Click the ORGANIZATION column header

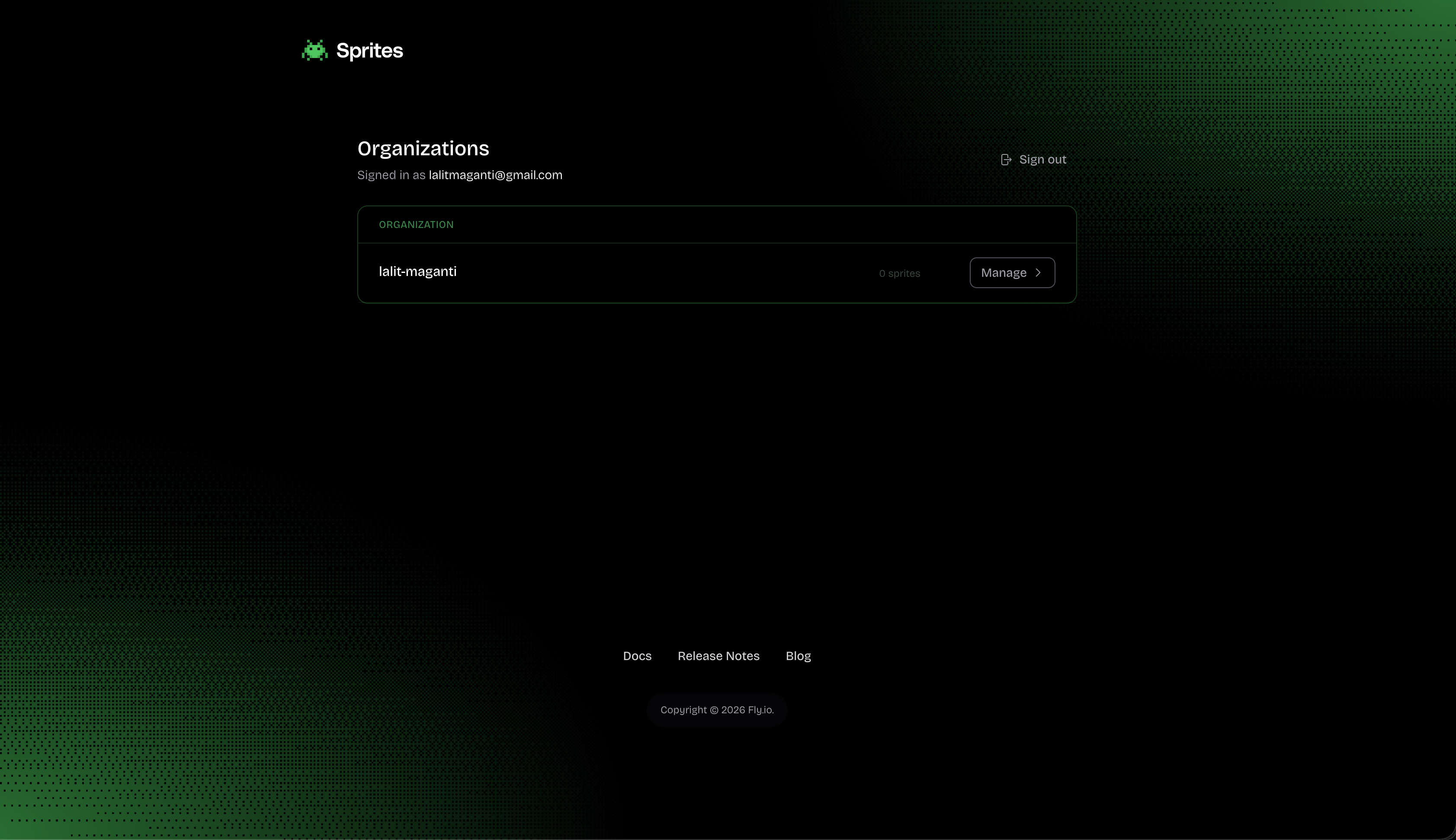[x=416, y=225]
